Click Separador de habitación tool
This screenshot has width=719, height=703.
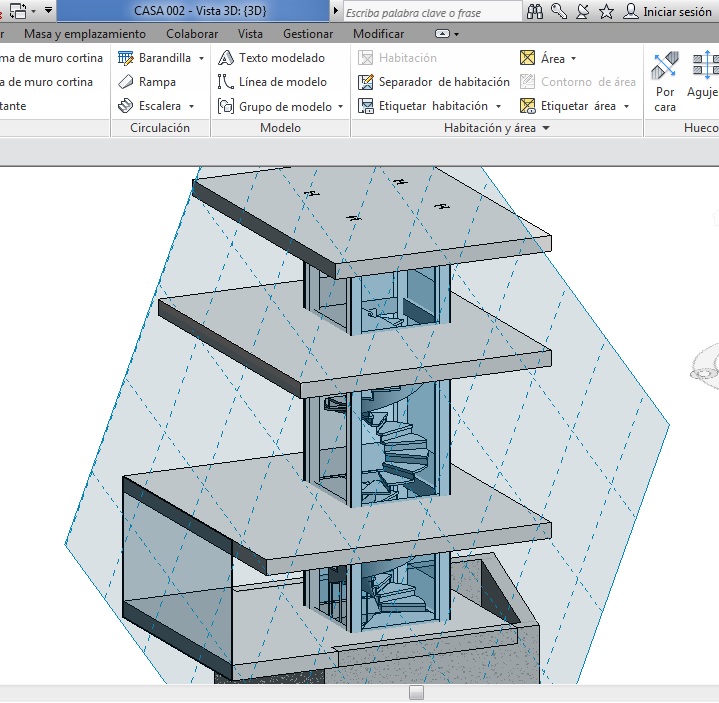[435, 82]
